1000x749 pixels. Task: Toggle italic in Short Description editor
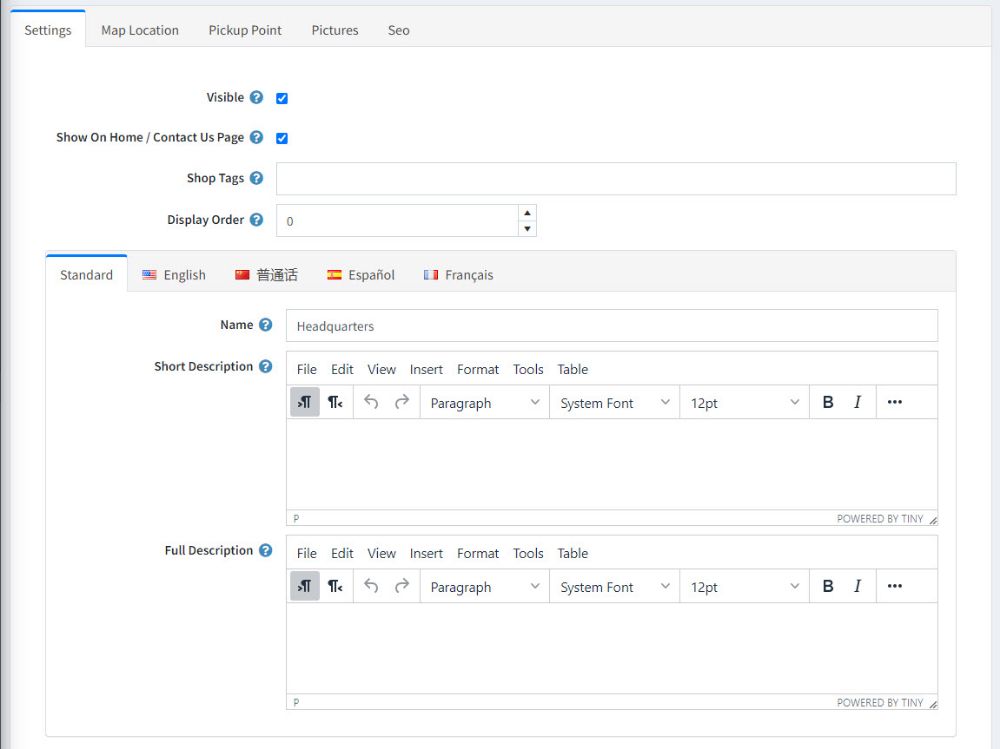(x=858, y=402)
